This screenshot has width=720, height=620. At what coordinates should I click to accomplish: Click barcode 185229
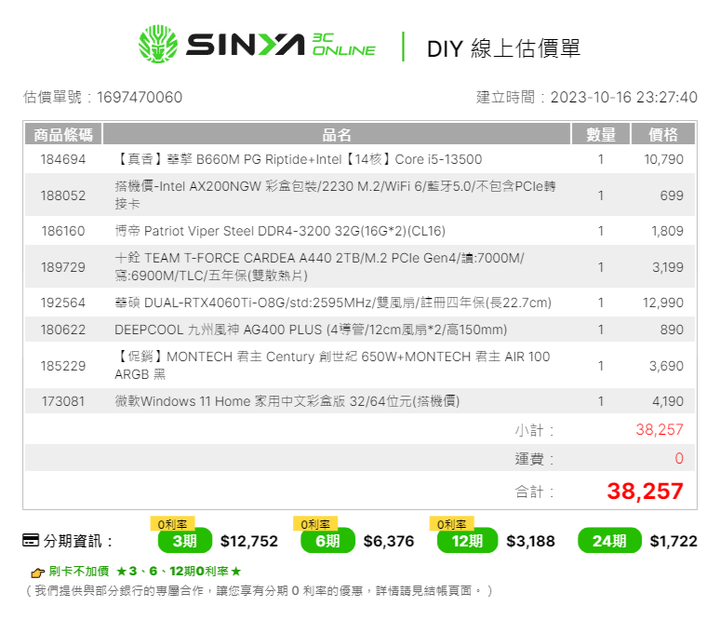[63, 366]
